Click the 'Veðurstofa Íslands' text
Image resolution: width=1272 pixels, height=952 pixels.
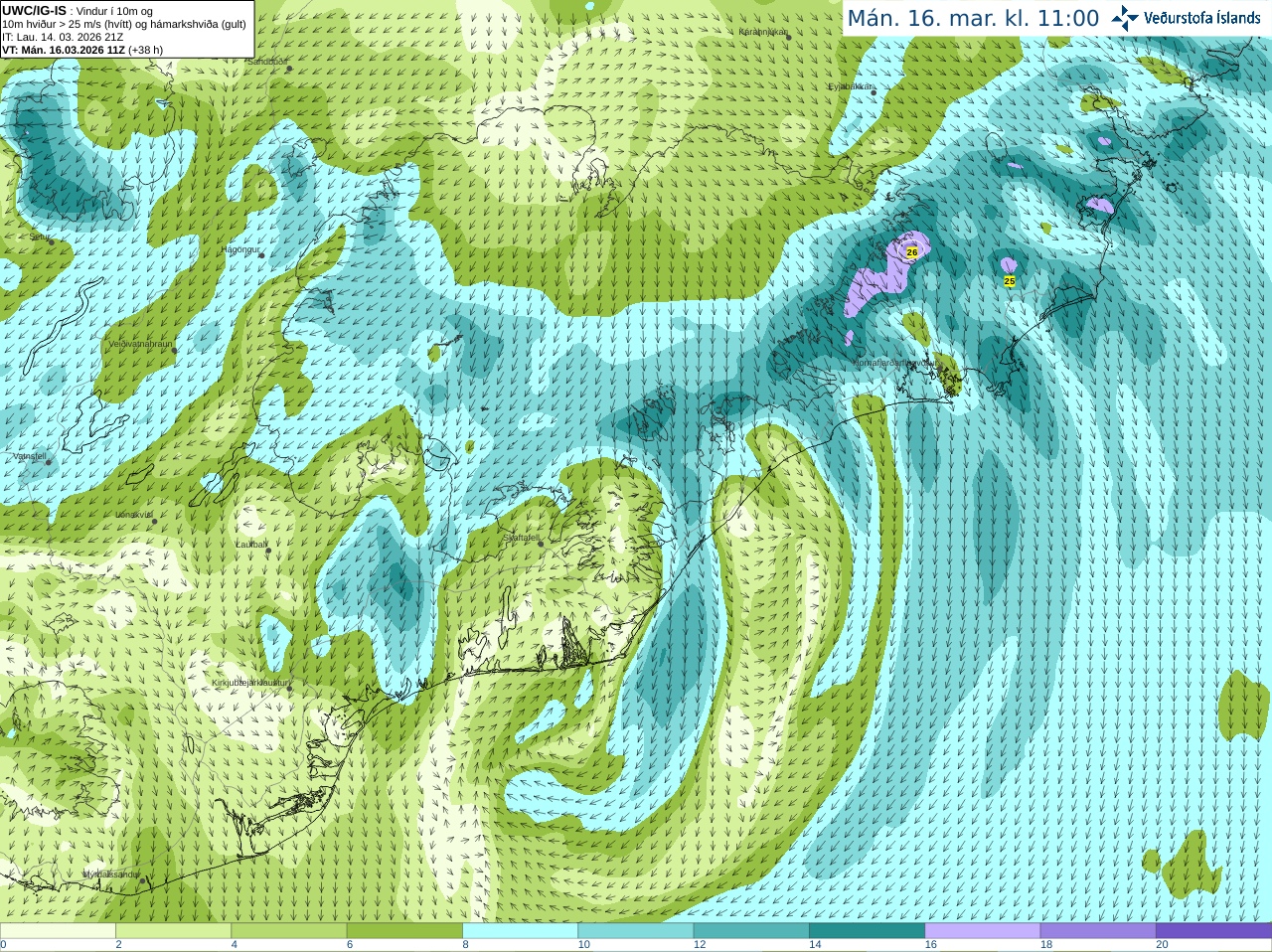click(x=1202, y=18)
